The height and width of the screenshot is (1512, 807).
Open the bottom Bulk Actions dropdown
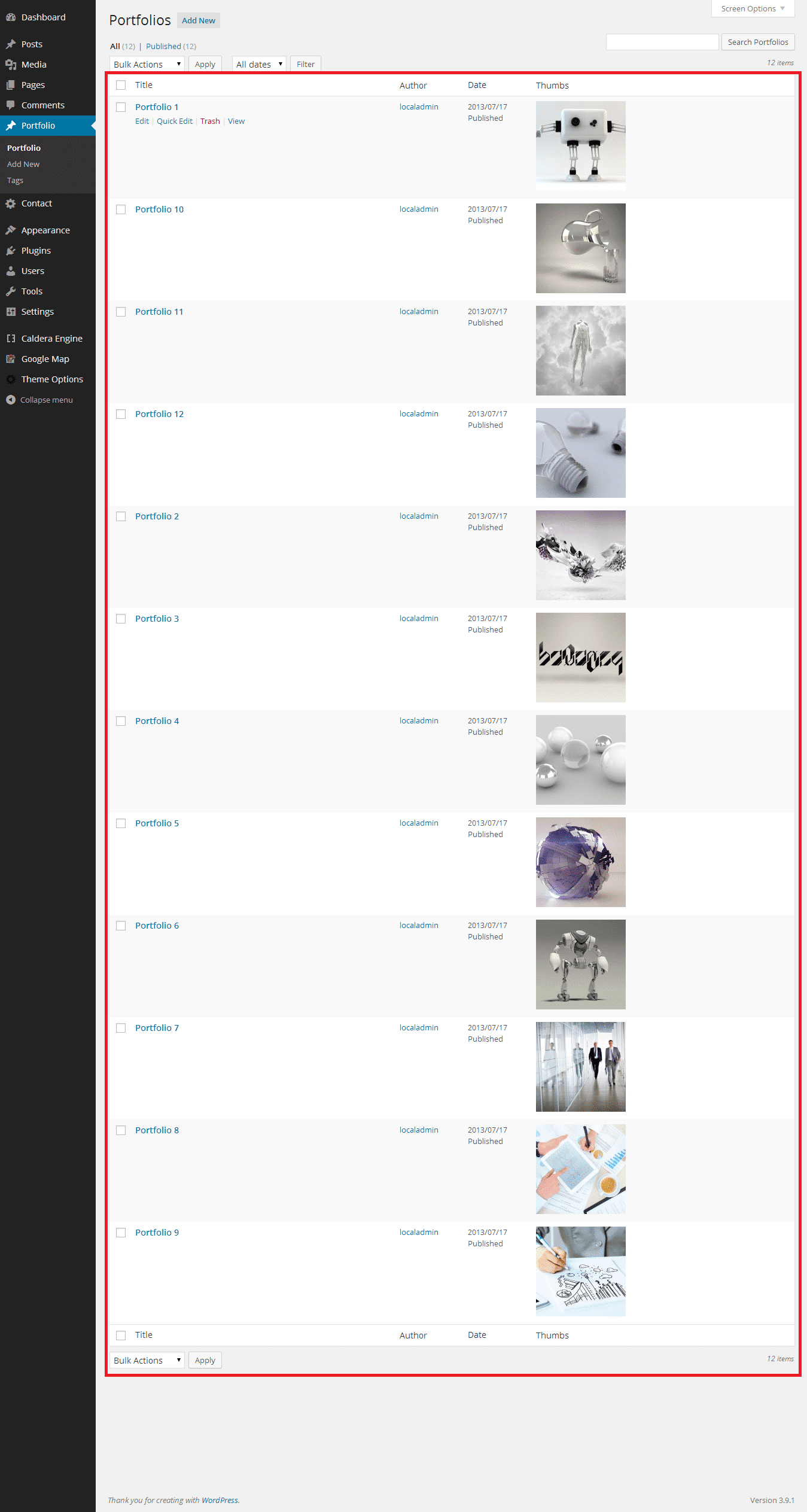point(147,1360)
